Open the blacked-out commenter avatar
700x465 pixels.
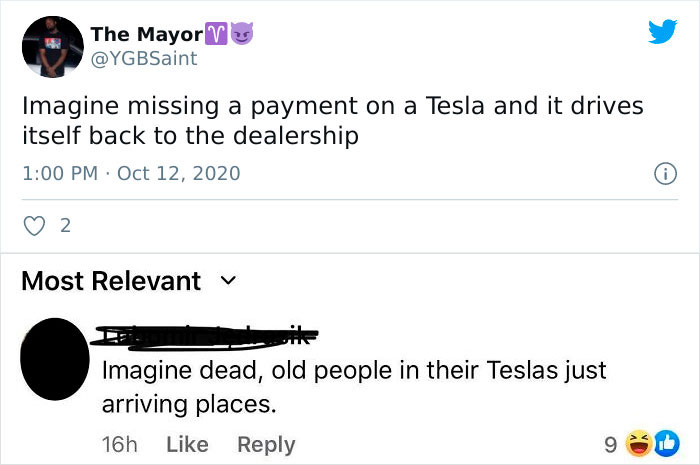point(54,359)
